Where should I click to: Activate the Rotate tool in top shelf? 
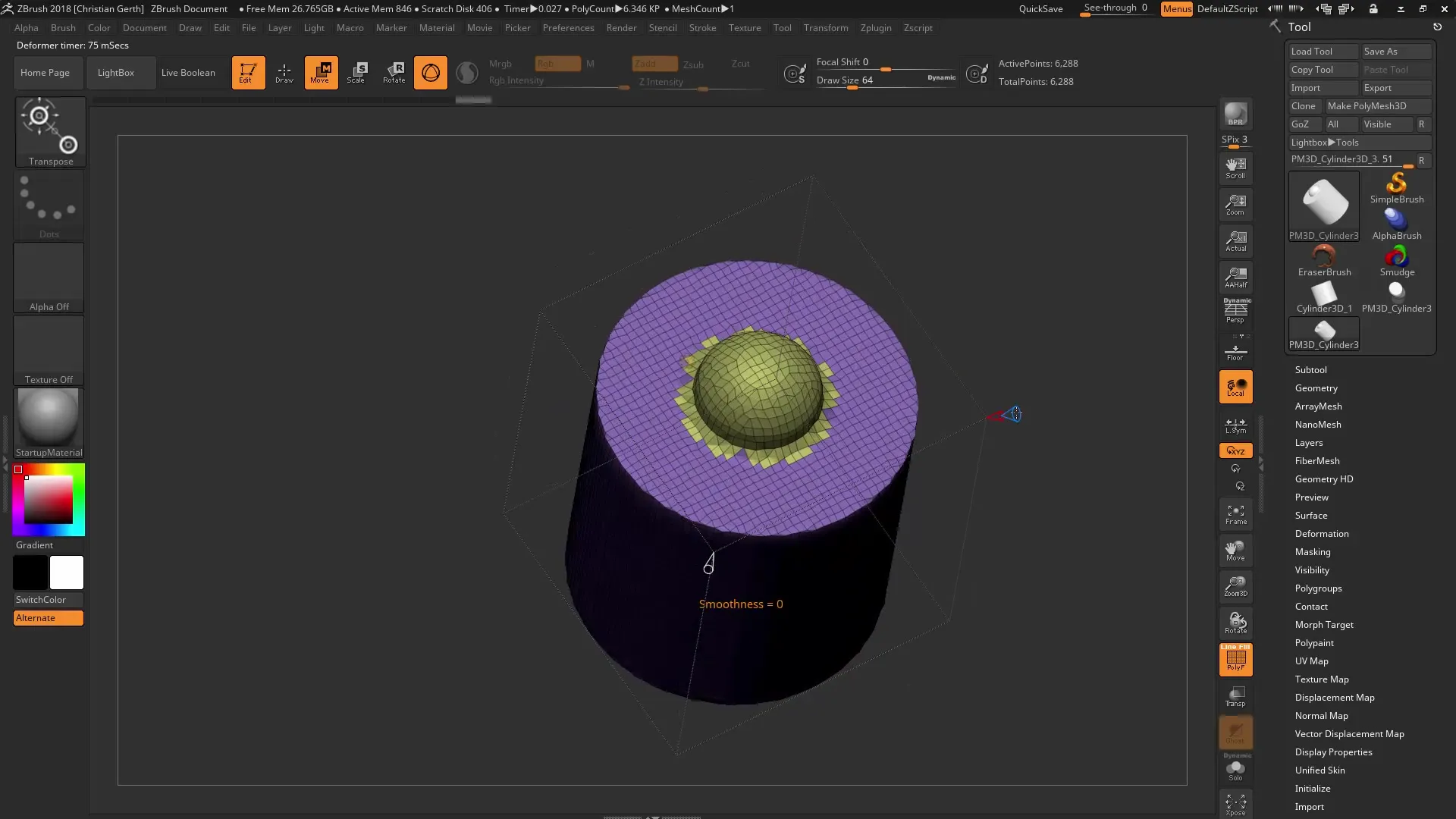coord(394,73)
